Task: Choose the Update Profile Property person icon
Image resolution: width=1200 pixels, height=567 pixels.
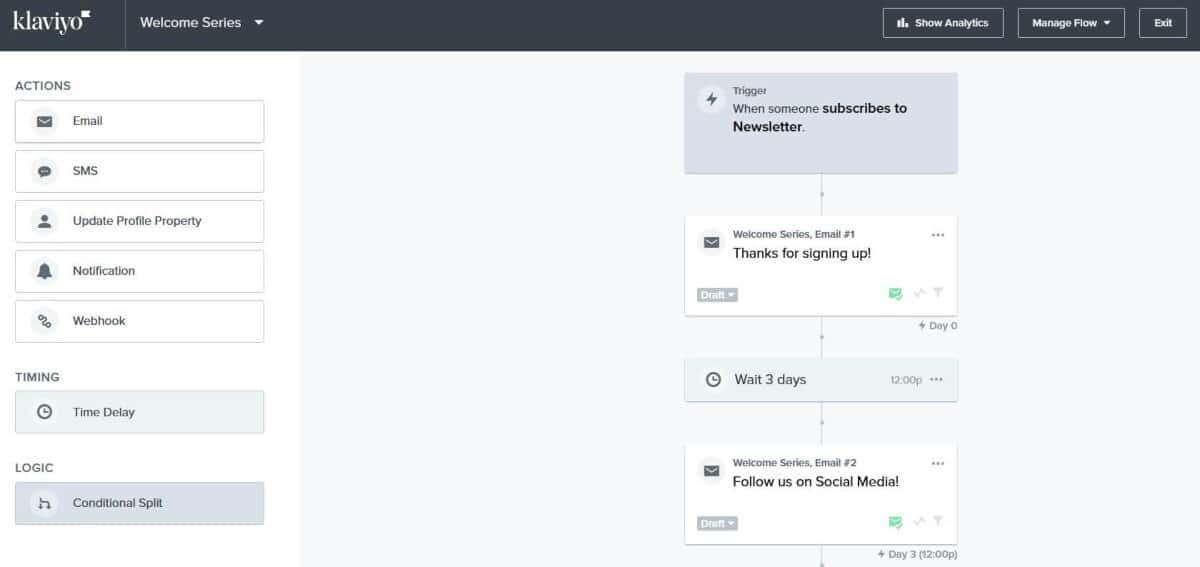Action: [x=44, y=221]
